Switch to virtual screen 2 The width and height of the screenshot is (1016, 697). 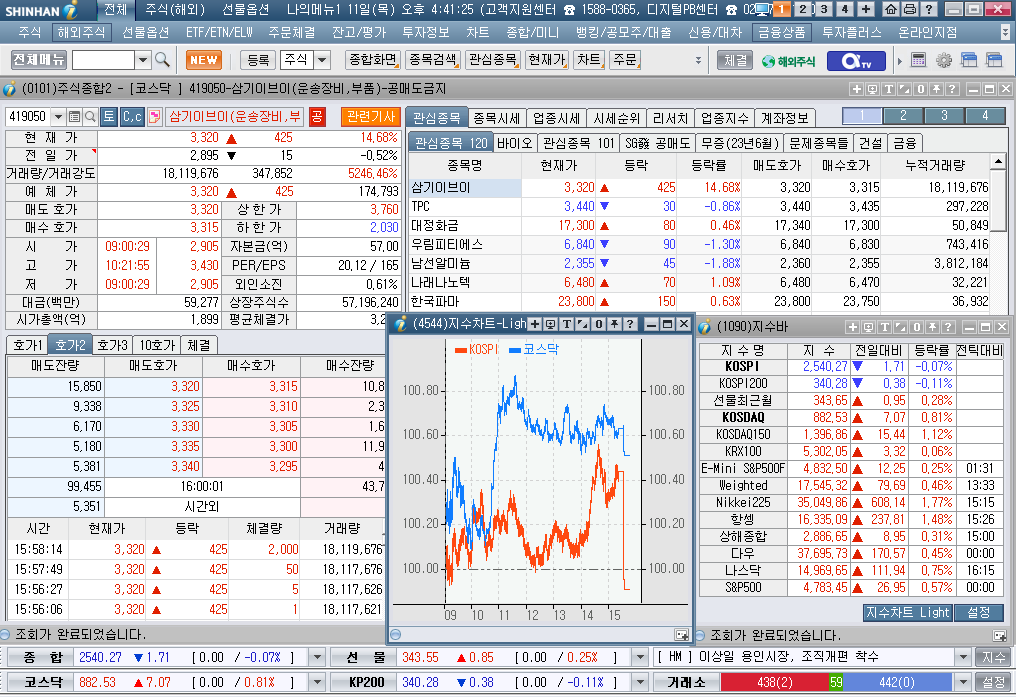pos(803,9)
